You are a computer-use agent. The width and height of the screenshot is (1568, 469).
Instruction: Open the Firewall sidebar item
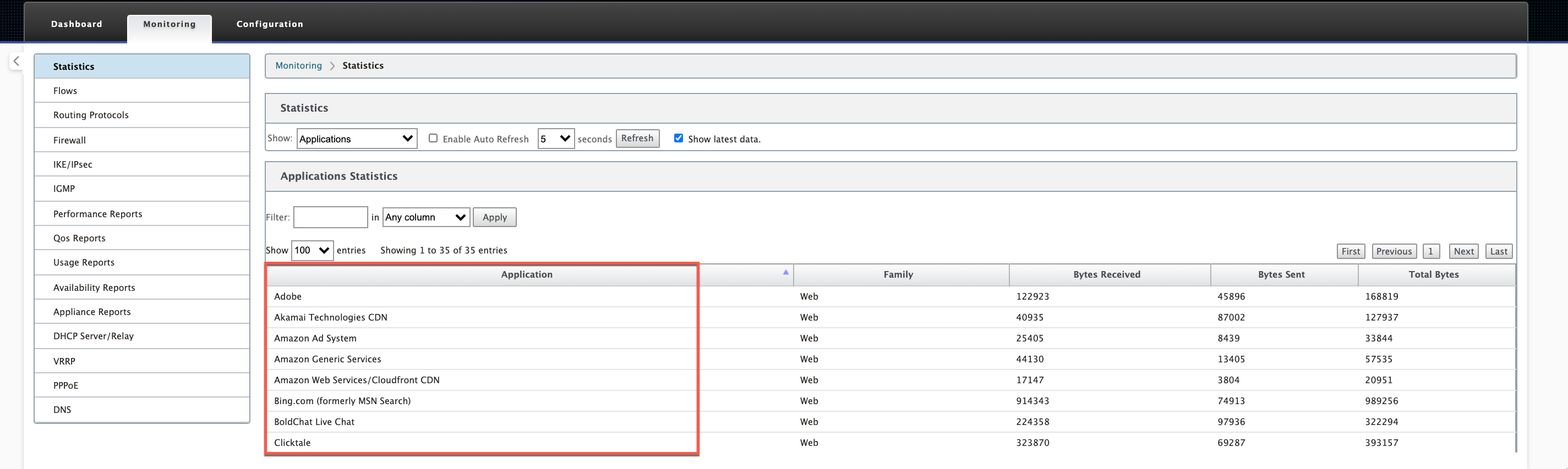pyautogui.click(x=142, y=140)
